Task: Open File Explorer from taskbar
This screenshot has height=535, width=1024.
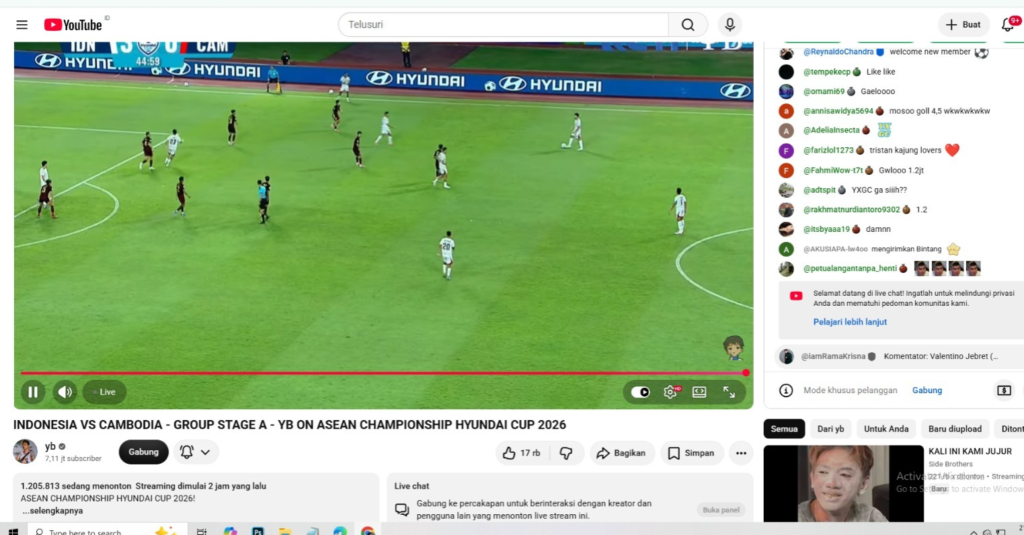Action: [285, 531]
